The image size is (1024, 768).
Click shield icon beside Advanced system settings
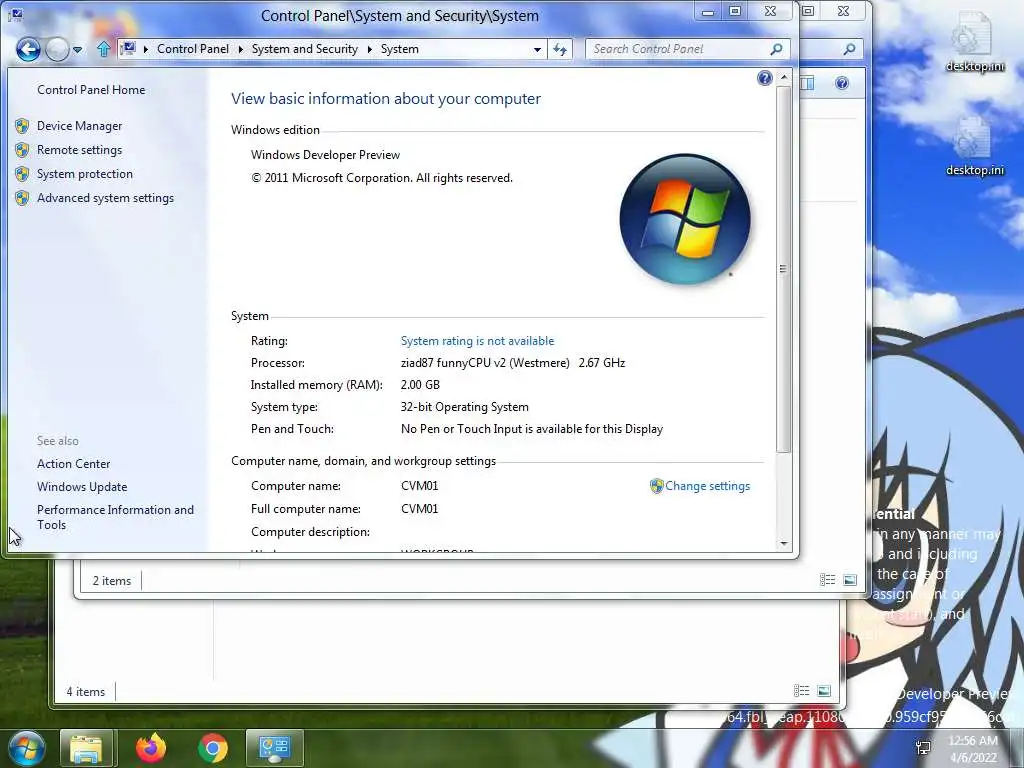22,198
